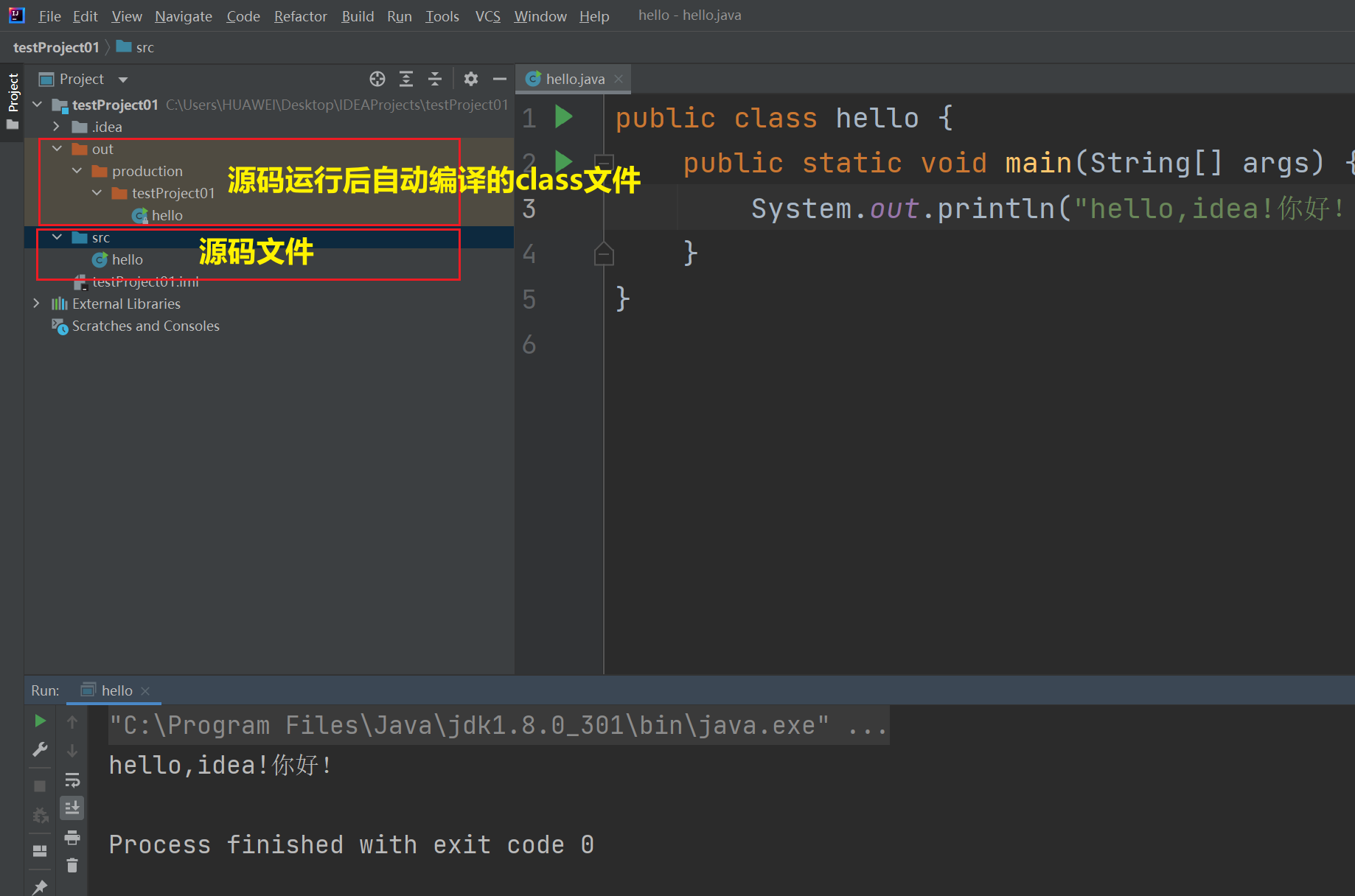
Task: Open the VCS menu
Action: 487,16
